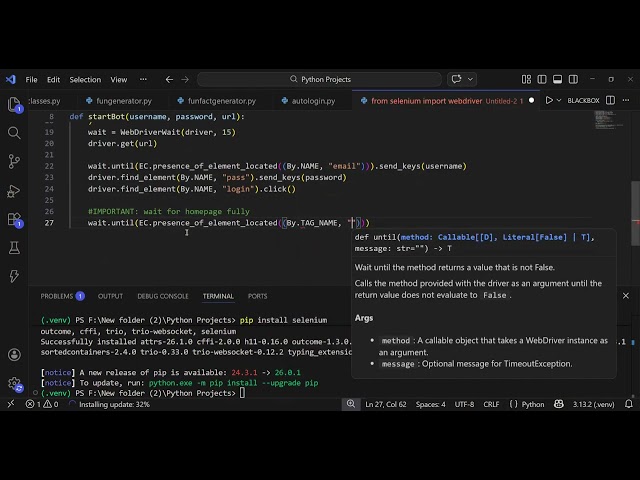Split the editor to the right

(610, 100)
